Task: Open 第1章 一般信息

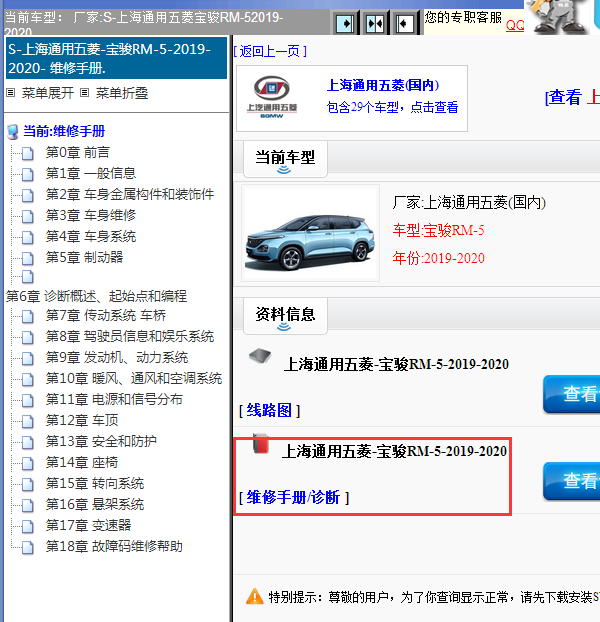Action: click(91, 173)
